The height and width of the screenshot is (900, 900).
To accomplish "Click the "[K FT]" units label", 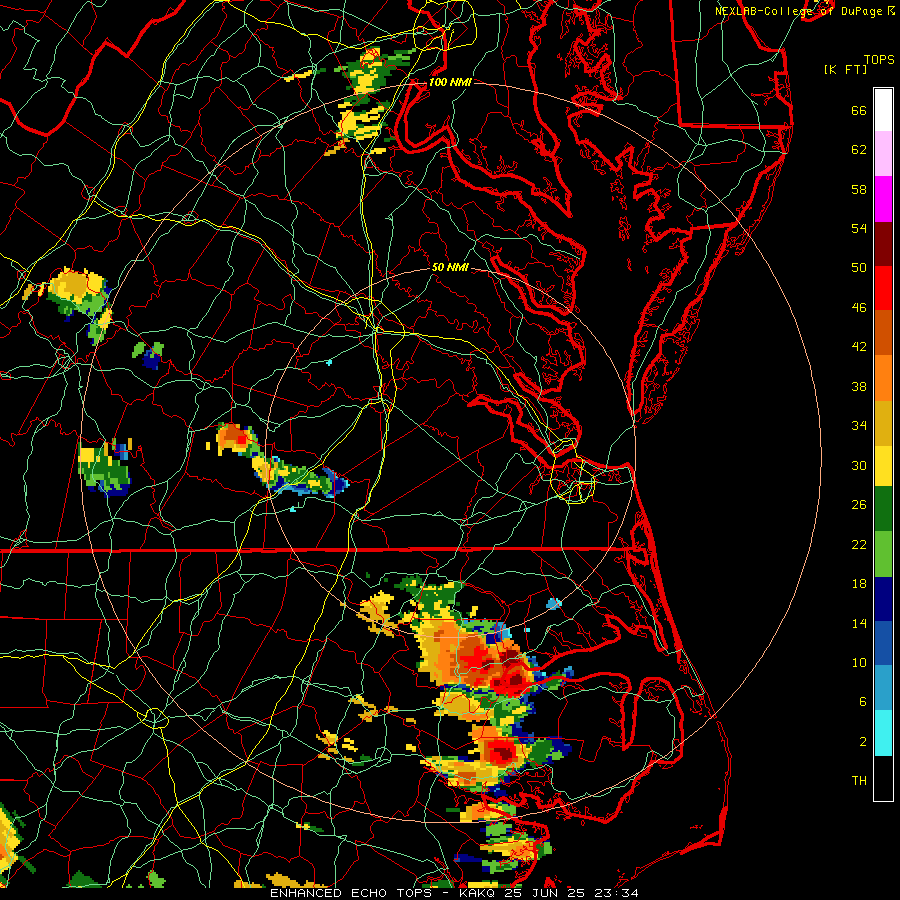I will pyautogui.click(x=845, y=69).
